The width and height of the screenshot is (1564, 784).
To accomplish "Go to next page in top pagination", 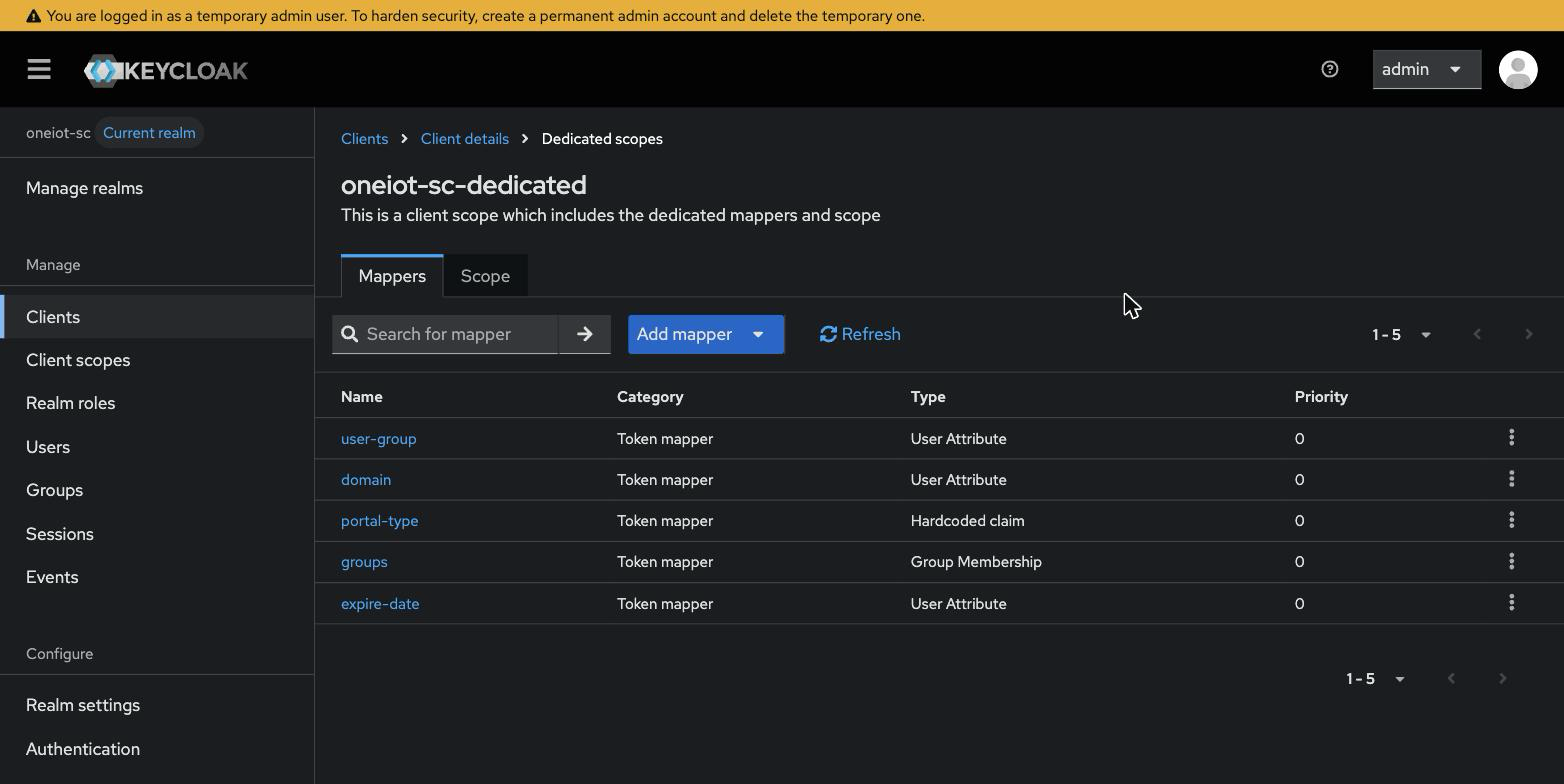I will pos(1528,334).
